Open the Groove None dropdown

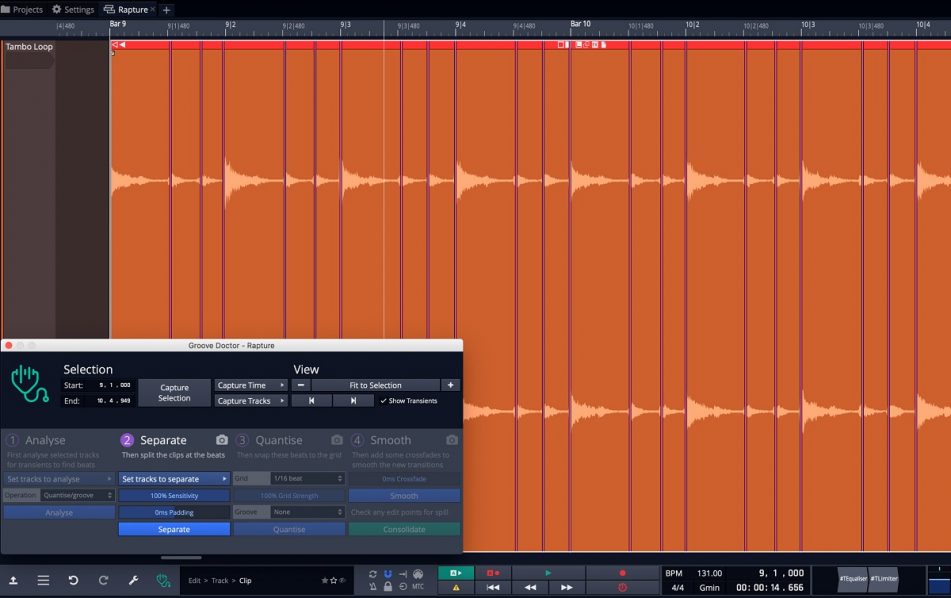(289, 512)
